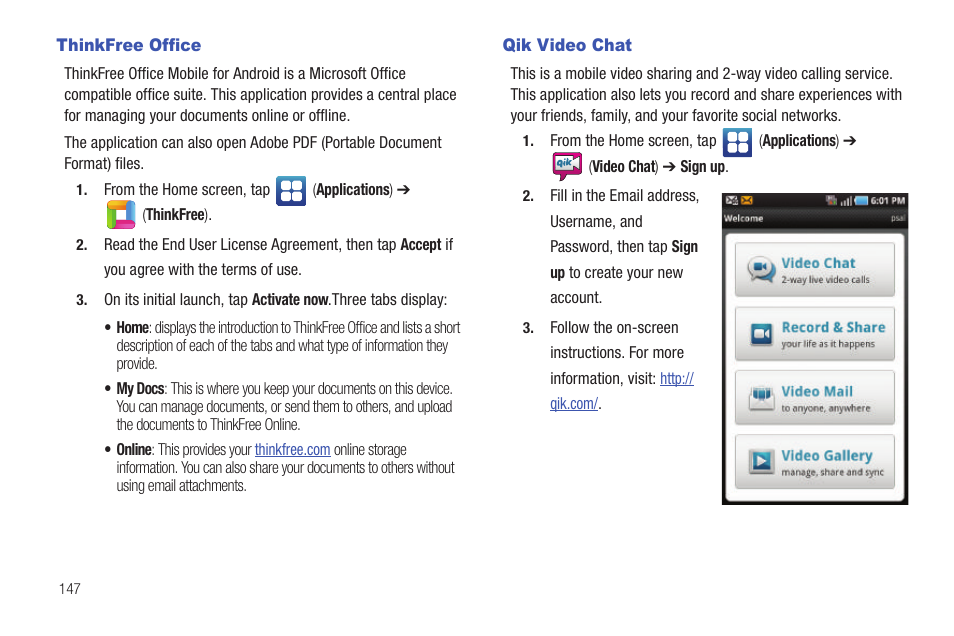
Task: Click the bold Online bullet label
Action: point(134,450)
